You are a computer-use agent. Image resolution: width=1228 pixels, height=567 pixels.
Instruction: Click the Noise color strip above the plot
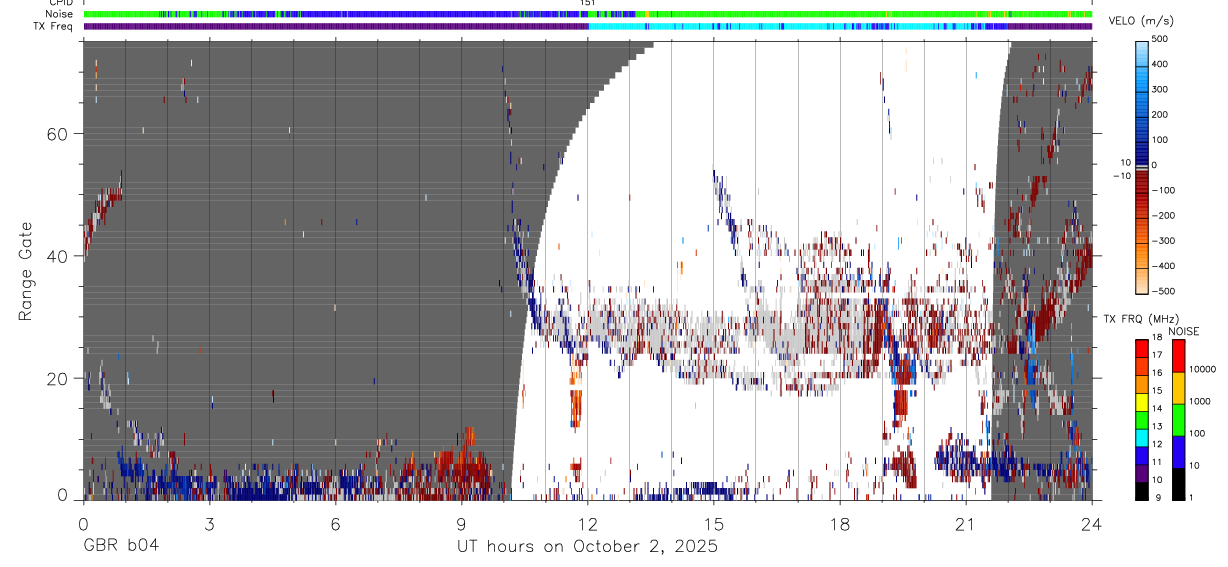click(x=588, y=14)
